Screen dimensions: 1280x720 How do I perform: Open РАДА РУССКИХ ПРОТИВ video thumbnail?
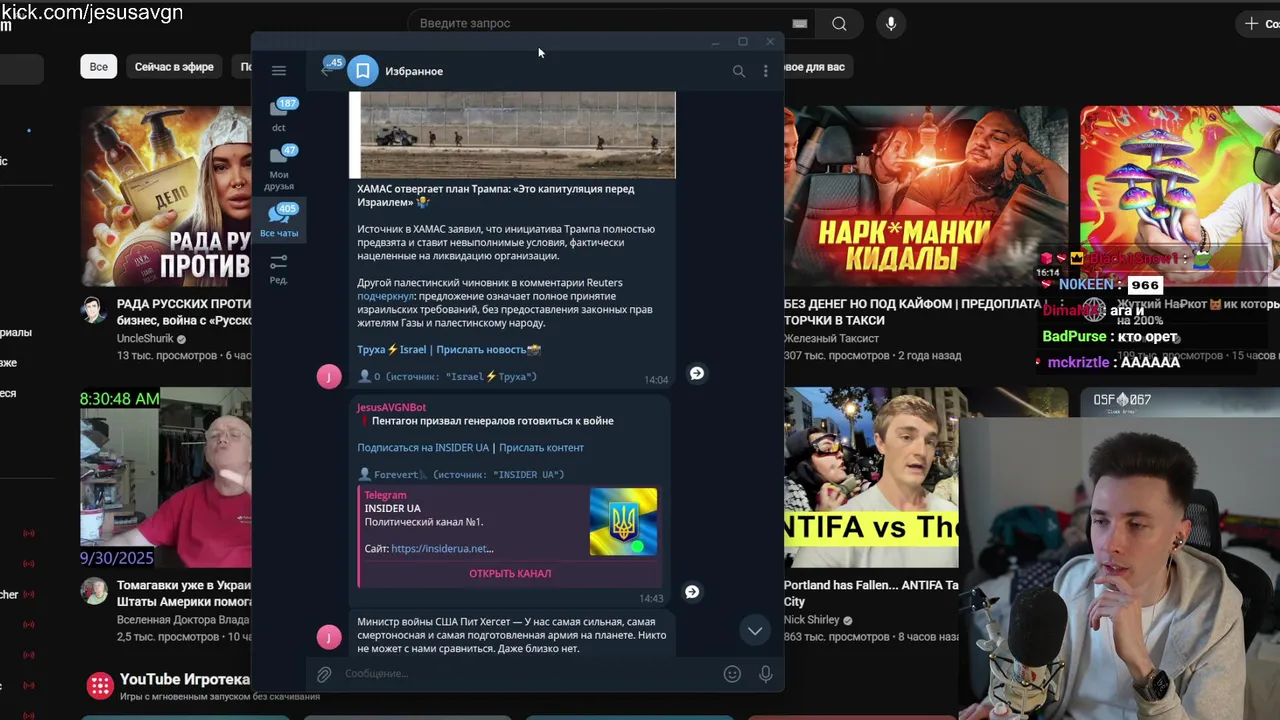click(166, 196)
